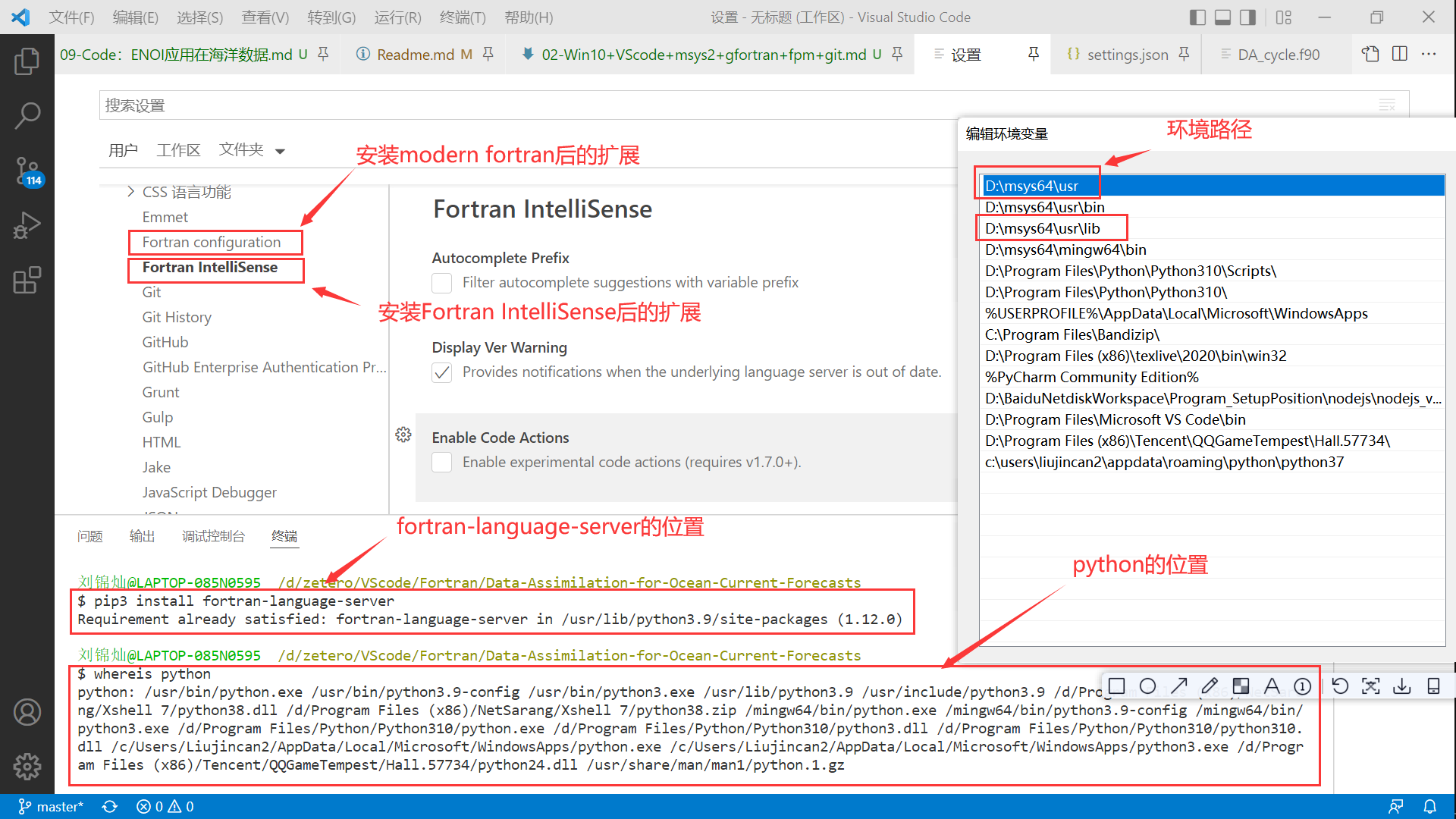The width and height of the screenshot is (1456, 819).
Task: Open the Run and Debug view
Action: coord(27,225)
